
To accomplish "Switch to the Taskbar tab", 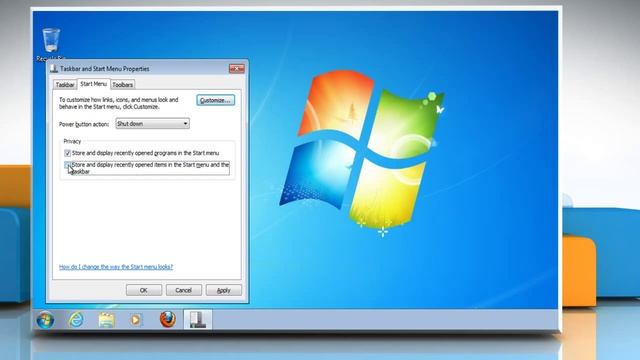I will [x=65, y=84].
